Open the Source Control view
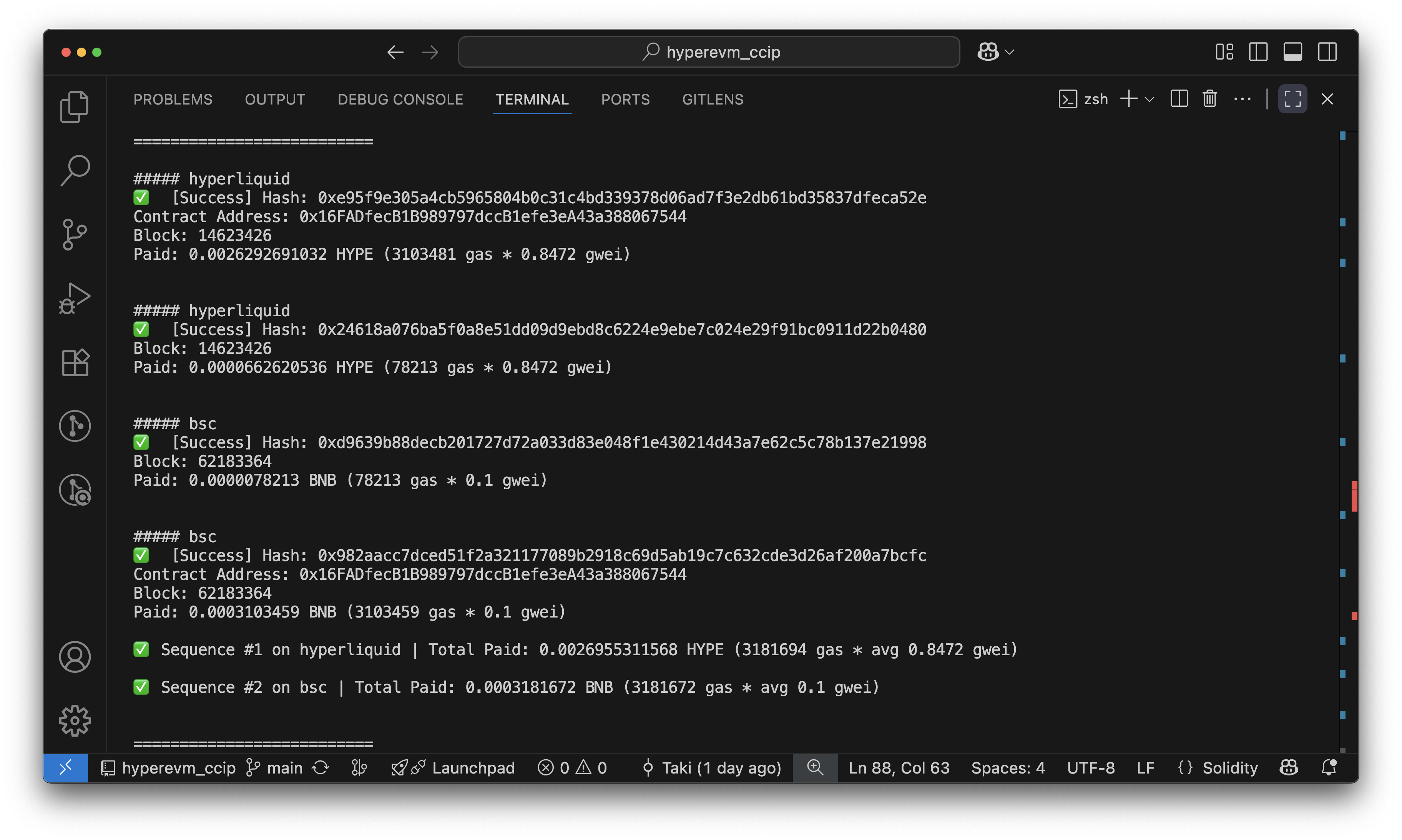Image resolution: width=1402 pixels, height=840 pixels. point(74,234)
